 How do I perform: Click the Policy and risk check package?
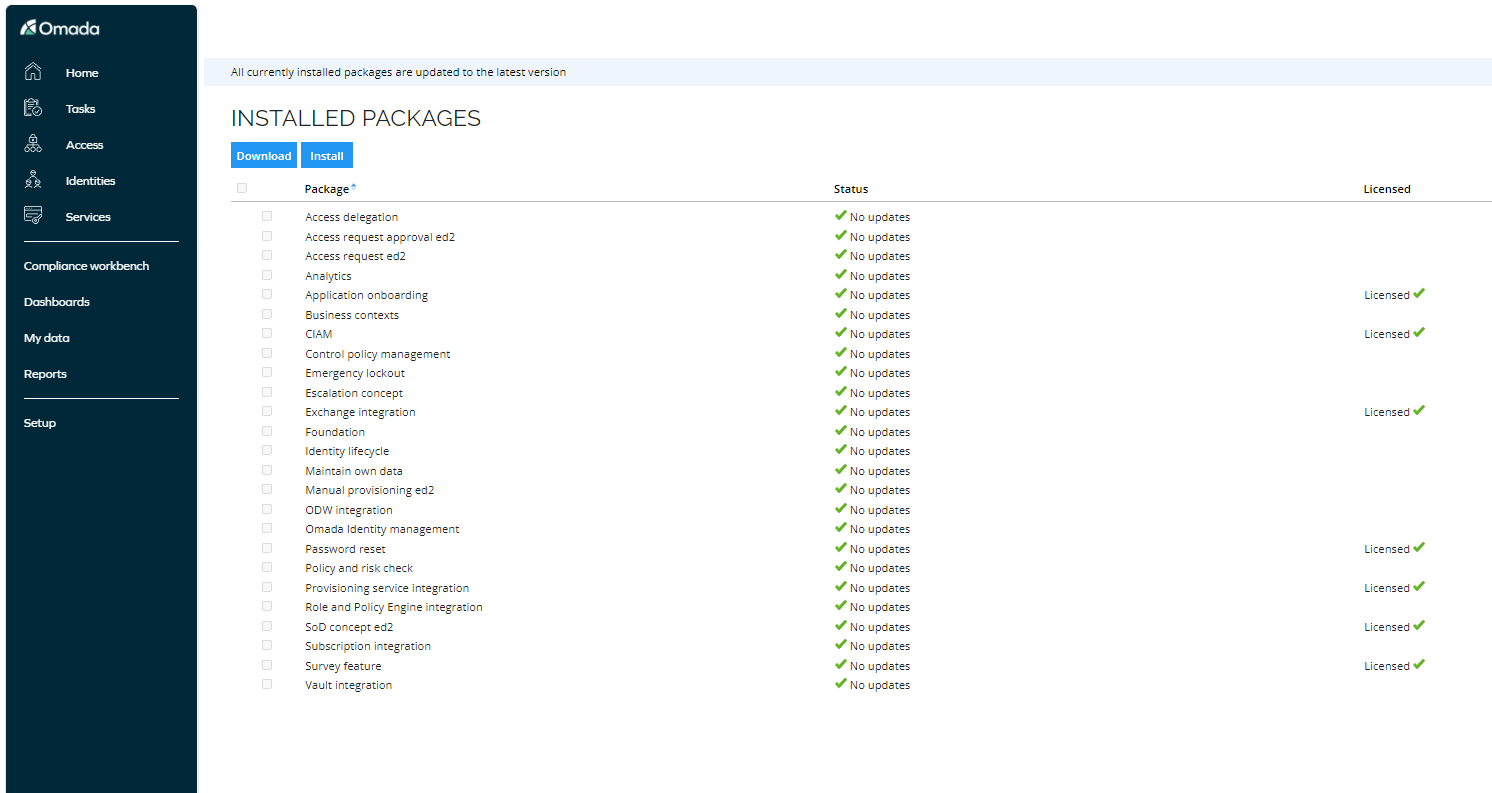click(359, 568)
